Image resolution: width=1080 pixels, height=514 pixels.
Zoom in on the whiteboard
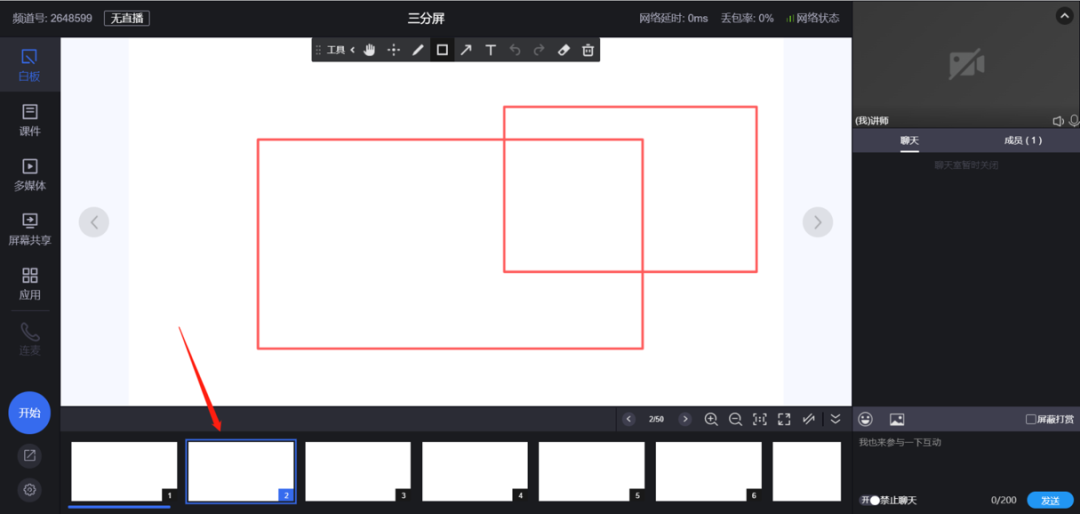click(x=711, y=419)
